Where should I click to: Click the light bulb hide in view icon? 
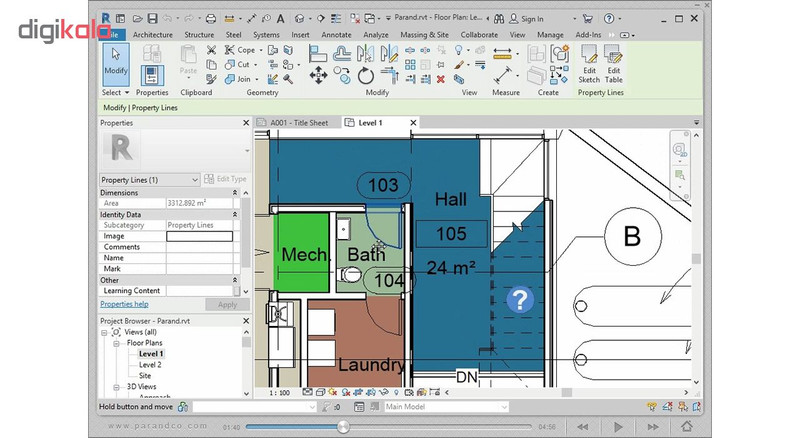[459, 50]
